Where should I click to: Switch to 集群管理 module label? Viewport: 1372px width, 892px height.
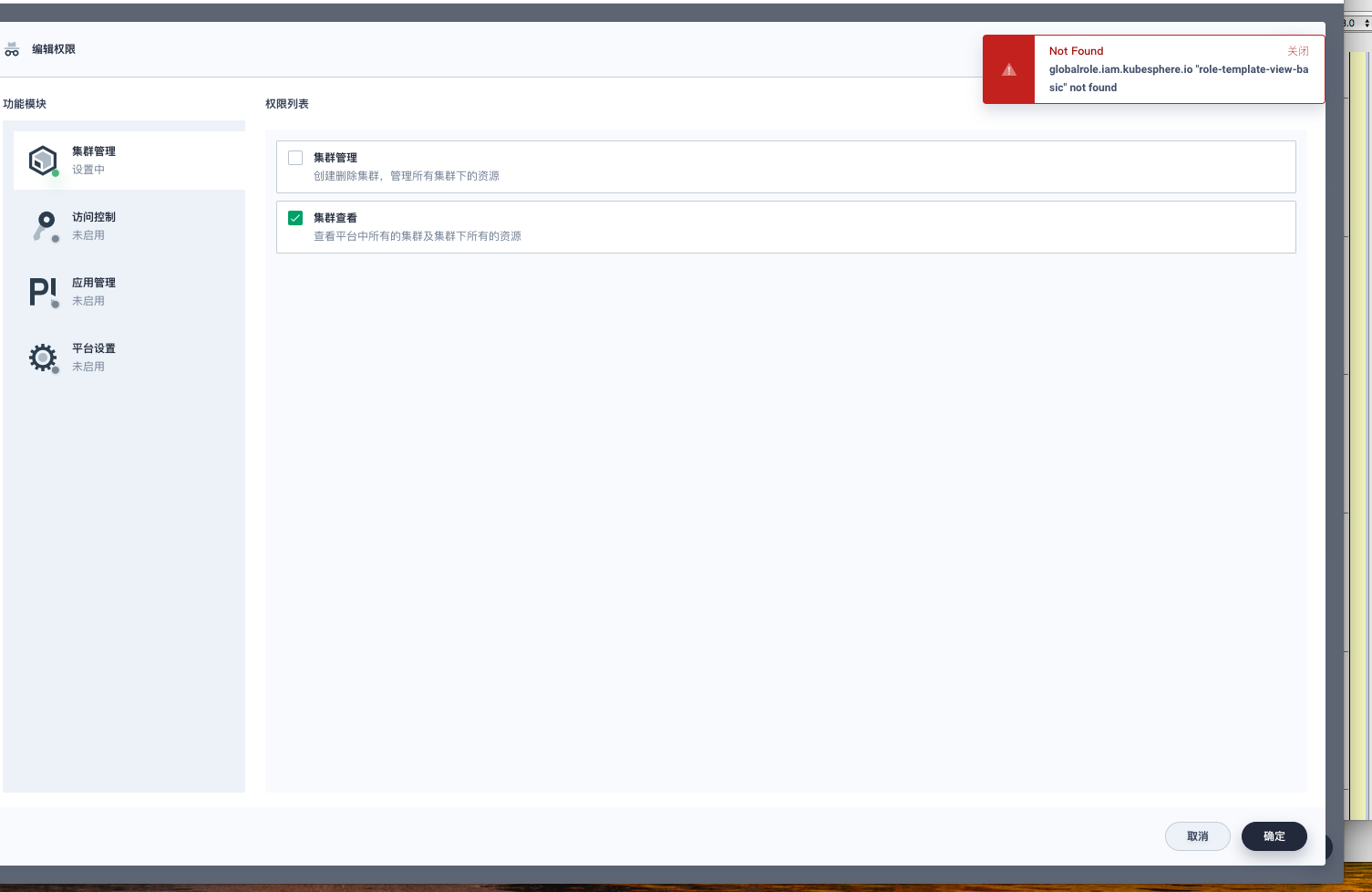click(x=94, y=151)
